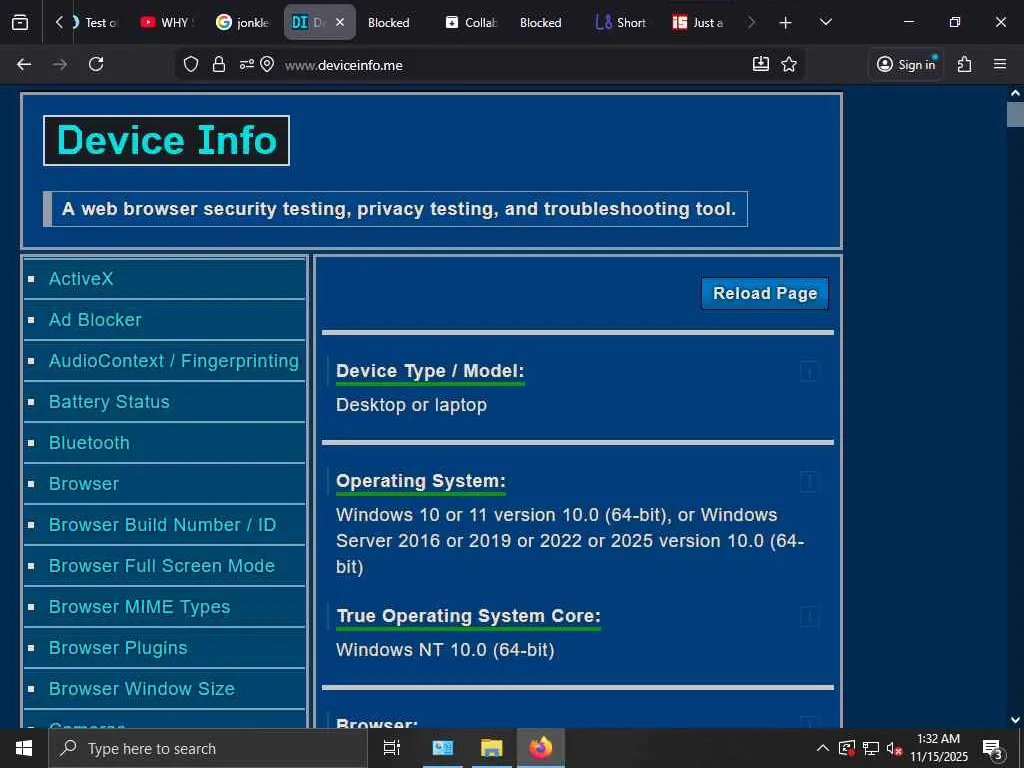
Task: Switch to the Collab tab
Action: coord(471,22)
